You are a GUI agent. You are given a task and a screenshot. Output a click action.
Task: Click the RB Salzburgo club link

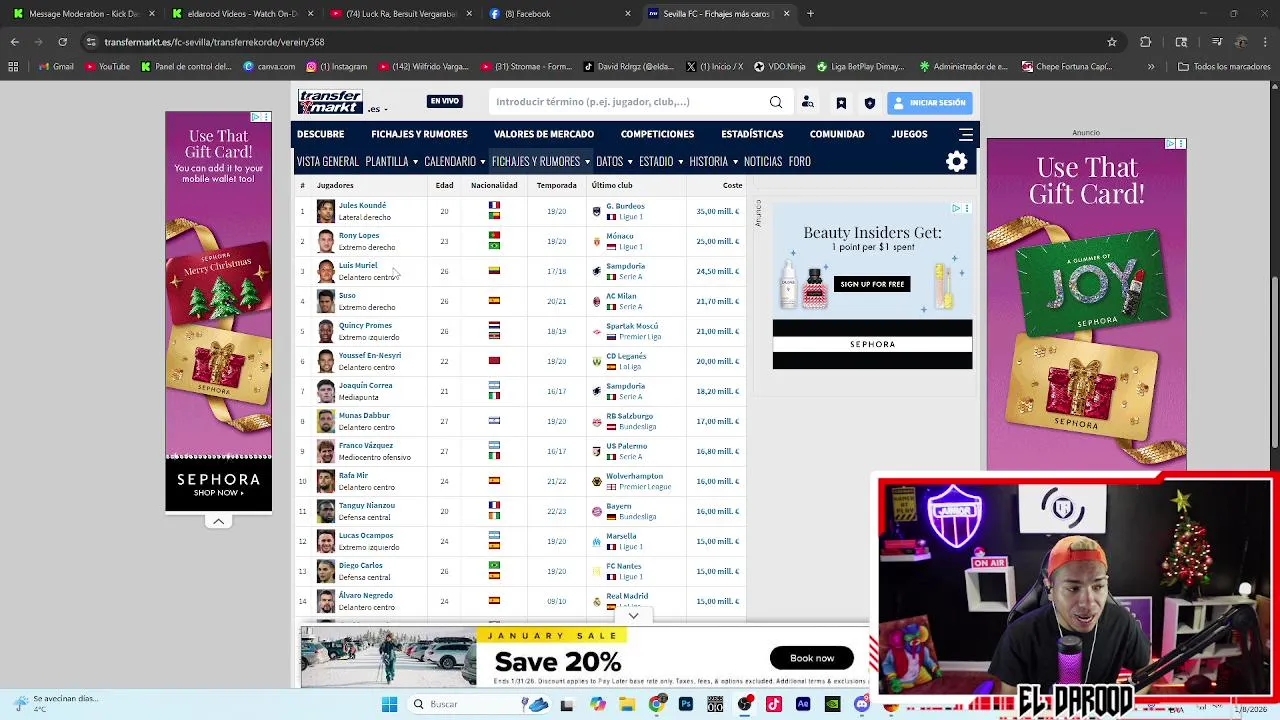tap(629, 416)
